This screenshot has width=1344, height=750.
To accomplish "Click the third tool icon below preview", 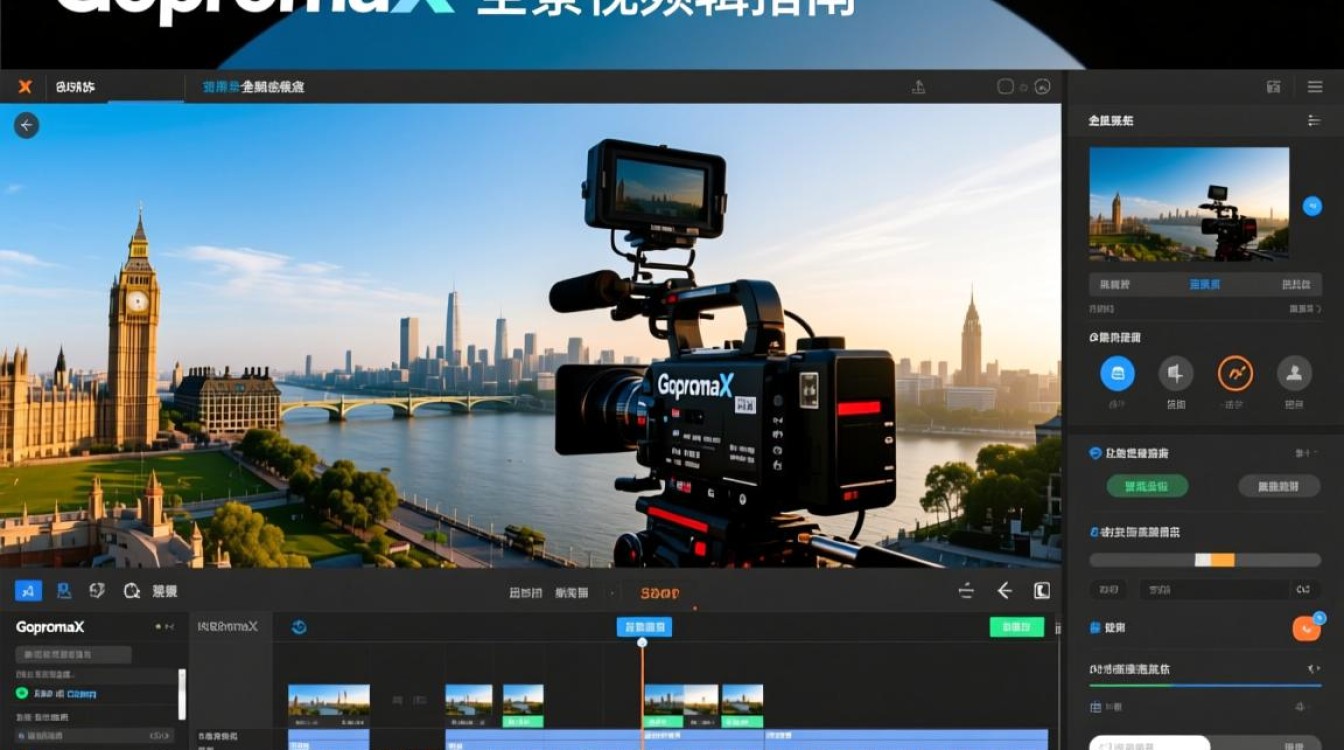I will (97, 591).
